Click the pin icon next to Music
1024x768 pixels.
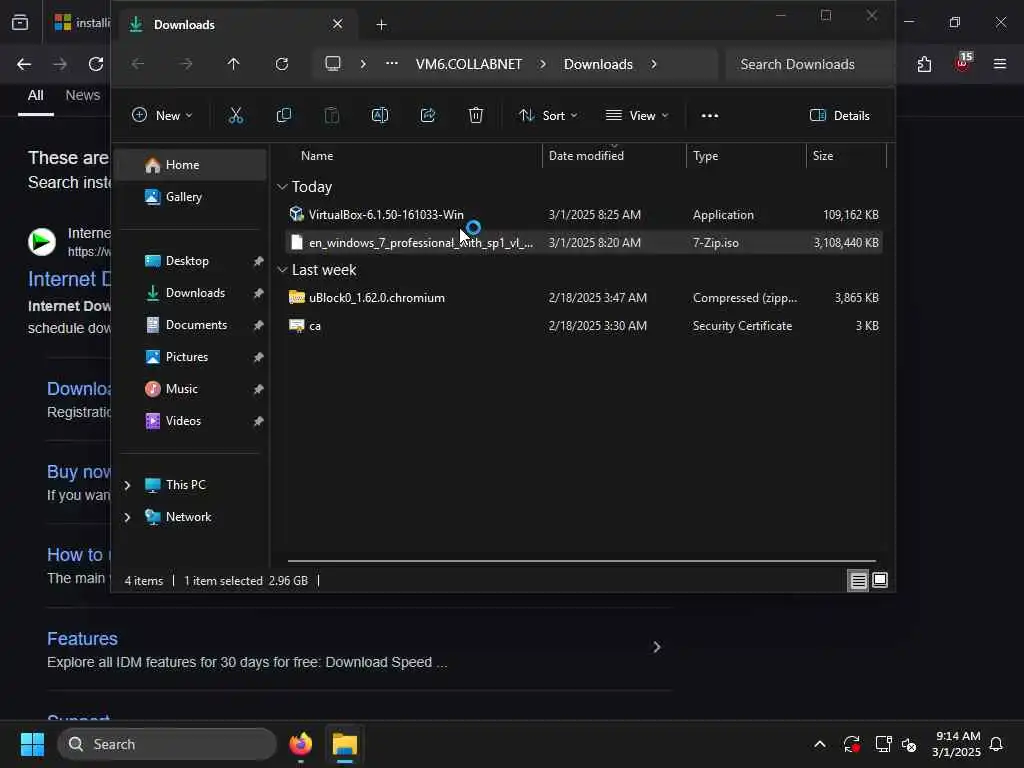tap(258, 389)
